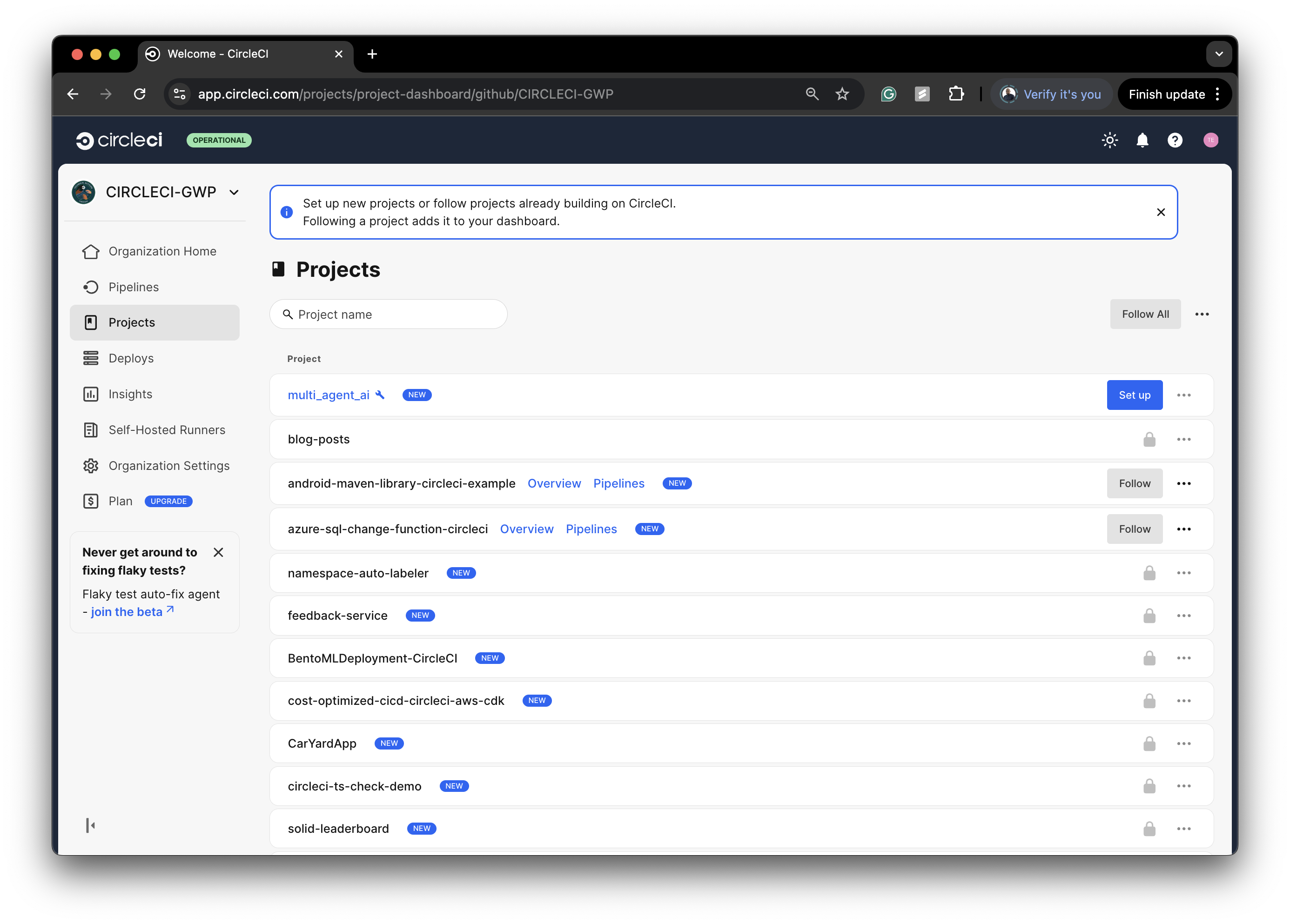Viewport: 1290px width, 924px height.
Task: Click Set up for multi_agent_ai project
Action: click(1134, 395)
